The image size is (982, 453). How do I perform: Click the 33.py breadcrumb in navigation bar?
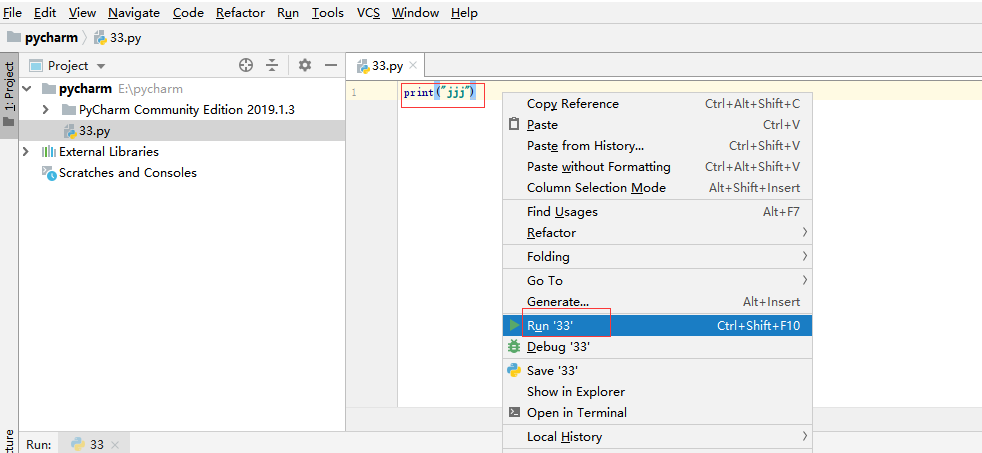point(118,38)
